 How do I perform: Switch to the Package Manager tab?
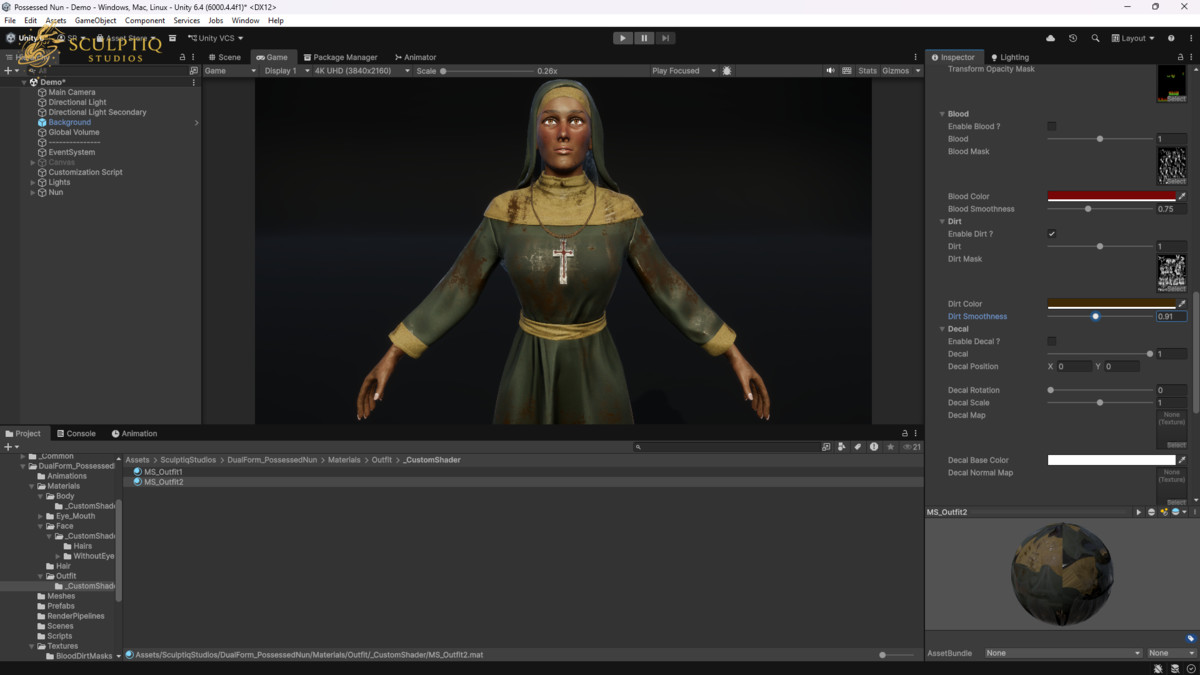point(340,57)
